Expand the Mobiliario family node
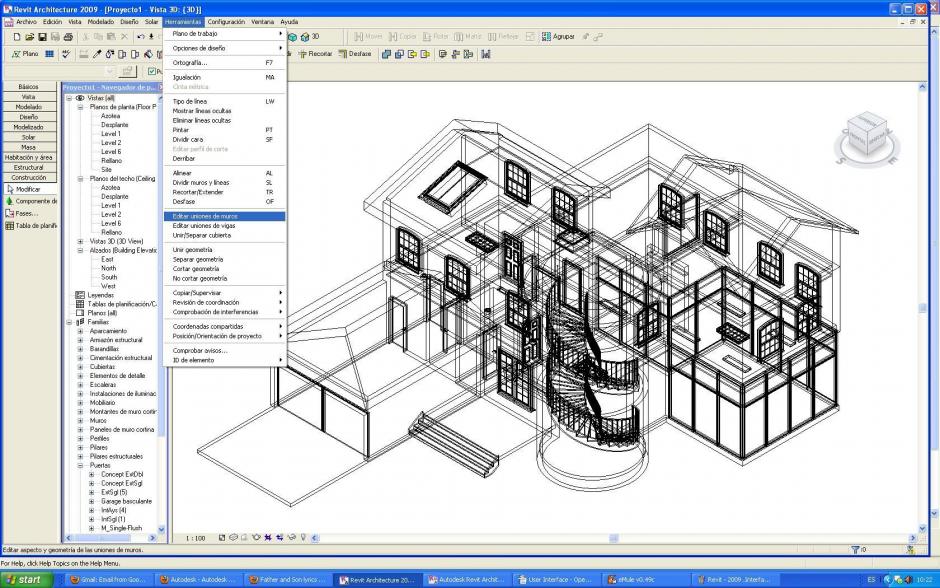This screenshot has height=588, width=940. 81,402
